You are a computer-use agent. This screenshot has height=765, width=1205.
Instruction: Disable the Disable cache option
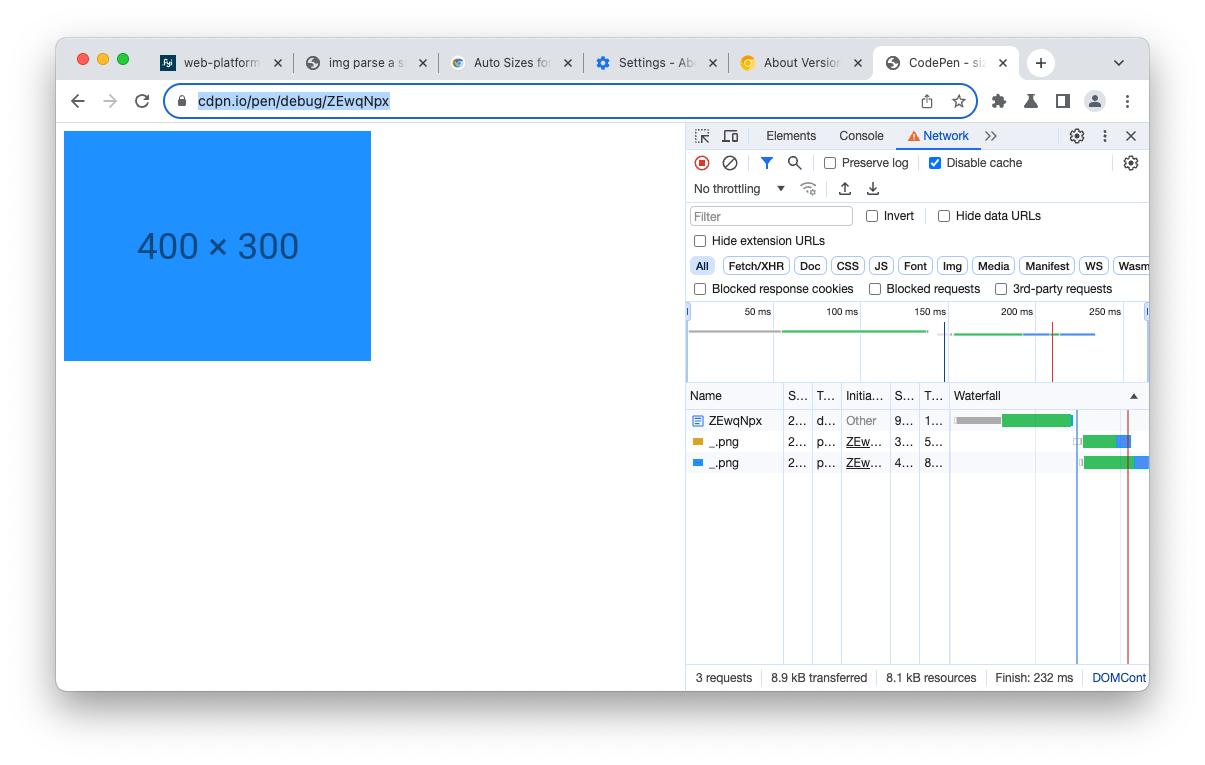coord(935,162)
